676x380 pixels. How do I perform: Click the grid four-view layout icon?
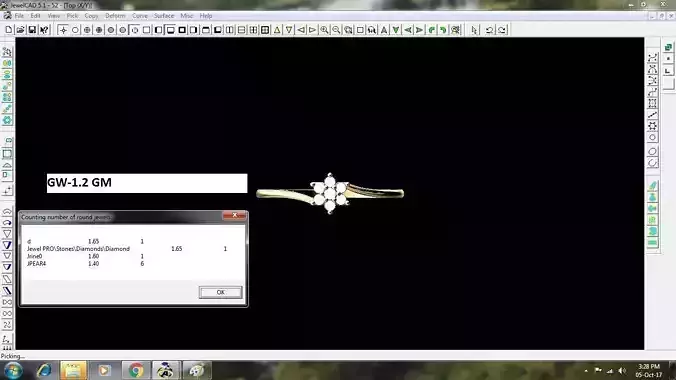point(265,30)
